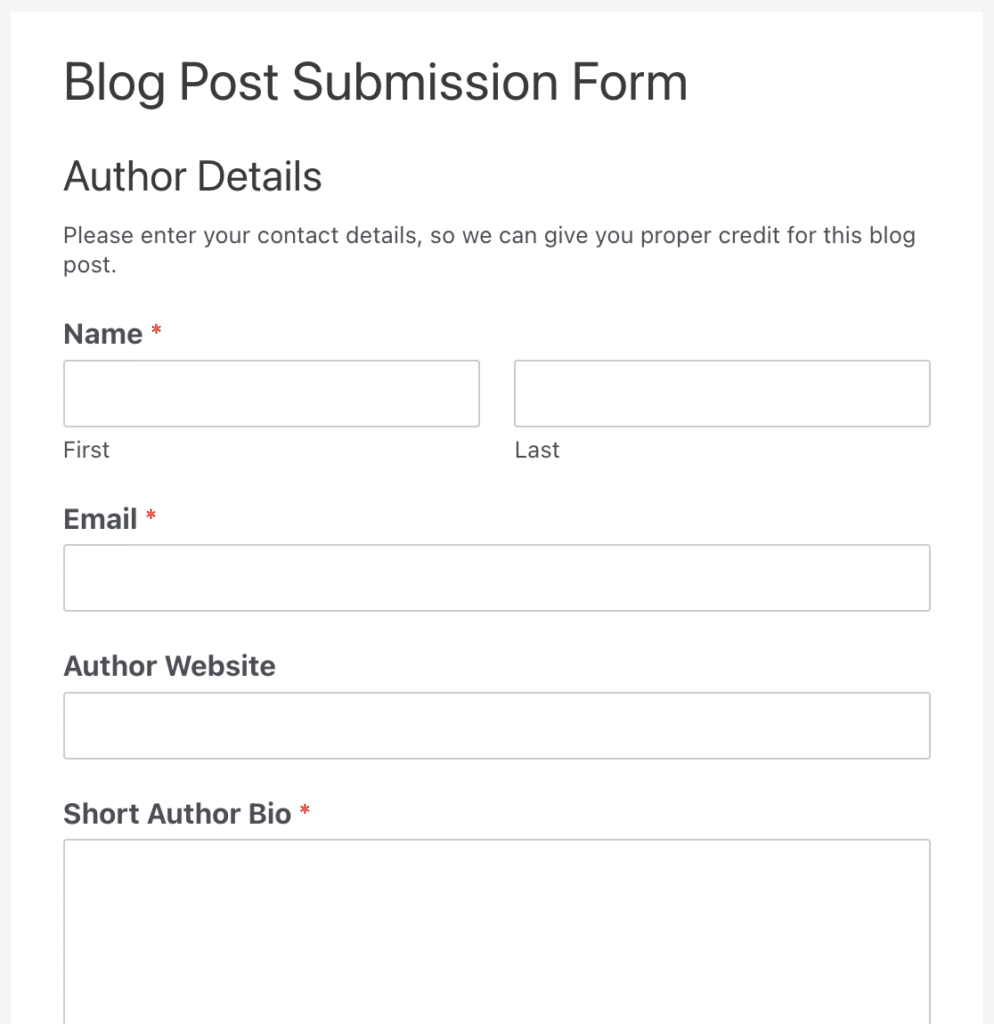Click the Author Website label
Image resolution: width=994 pixels, height=1024 pixels.
[169, 666]
